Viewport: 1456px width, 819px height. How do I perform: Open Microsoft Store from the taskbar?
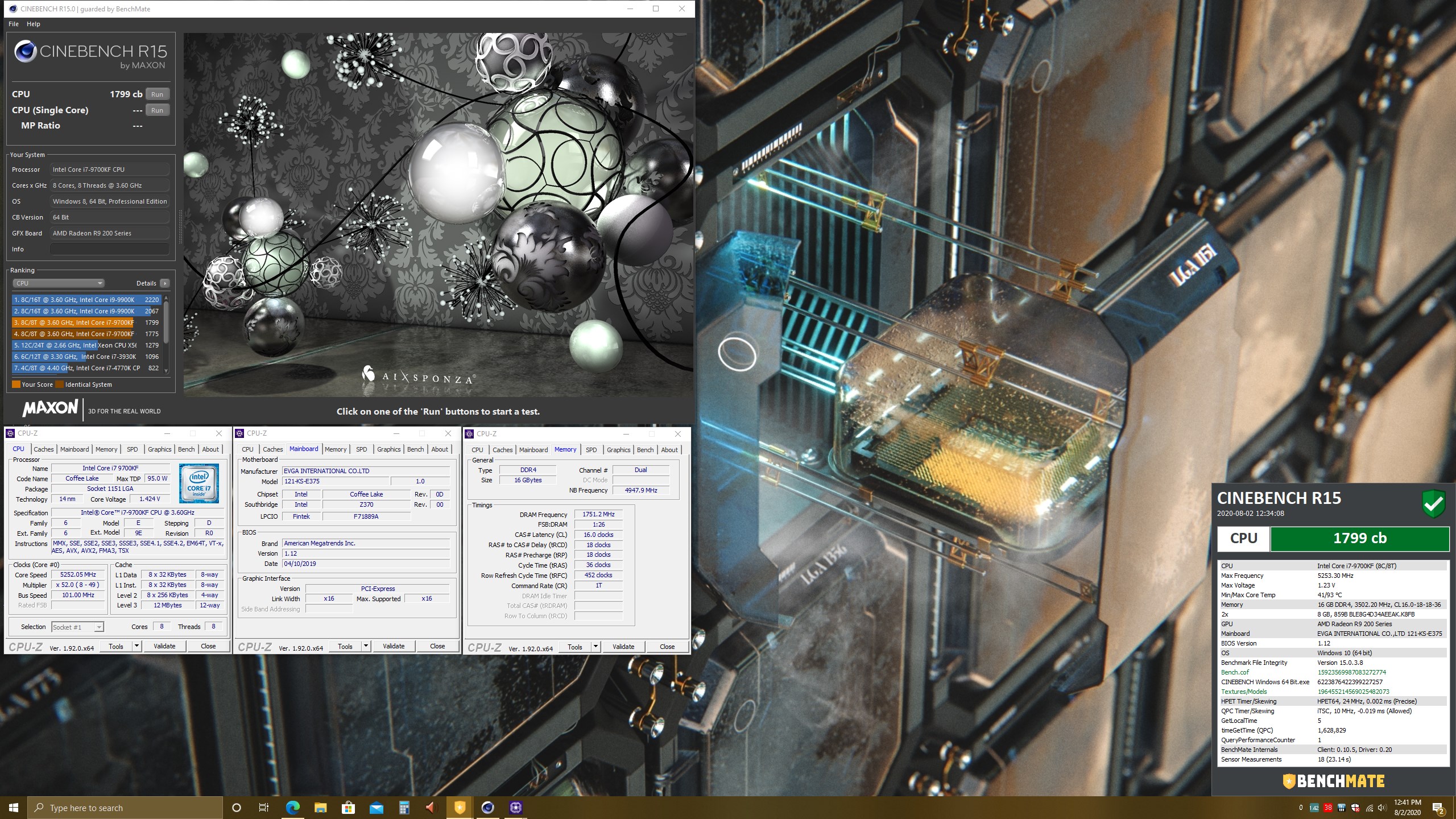[x=348, y=808]
